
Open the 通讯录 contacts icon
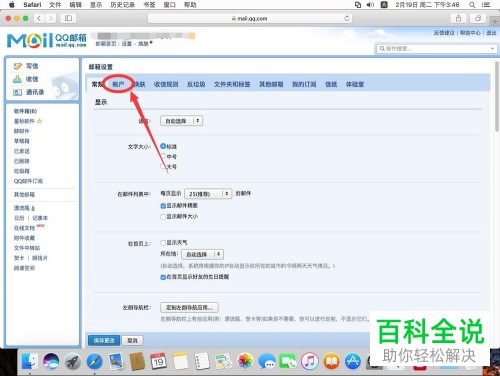click(x=17, y=92)
